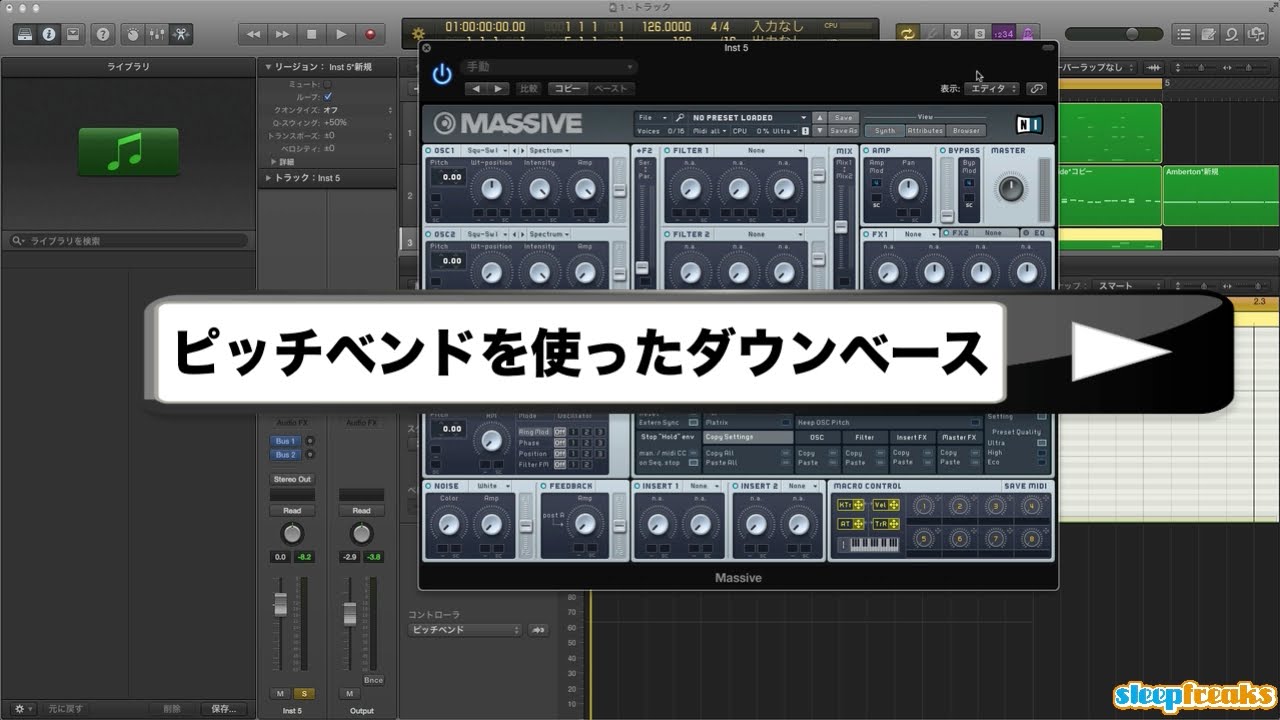
Task: Toggle the Inspector info button
Action: (48, 33)
